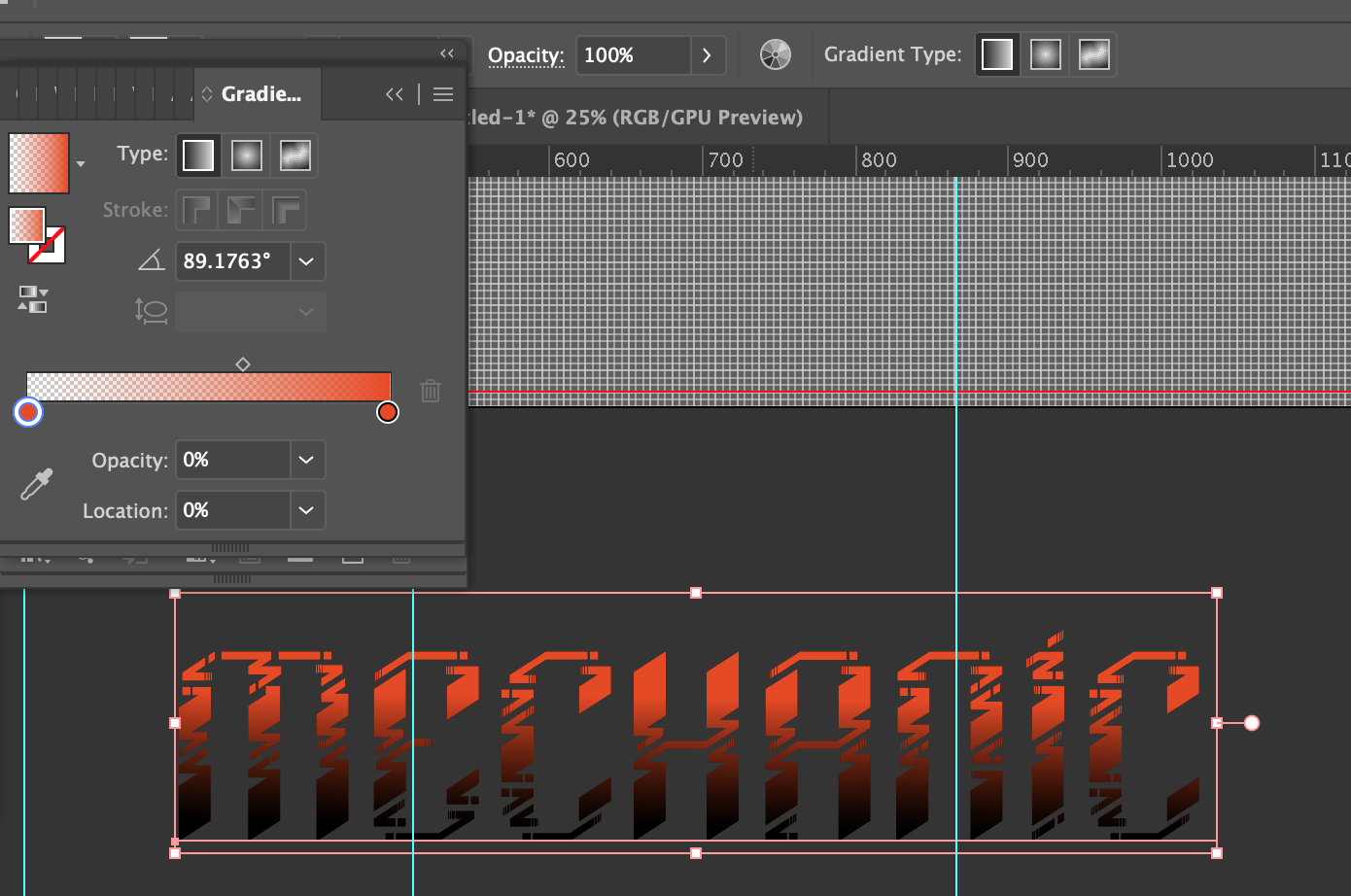The width and height of the screenshot is (1351, 896).
Task: Toggle Radial gradient type in the top options bar
Action: tap(1045, 54)
